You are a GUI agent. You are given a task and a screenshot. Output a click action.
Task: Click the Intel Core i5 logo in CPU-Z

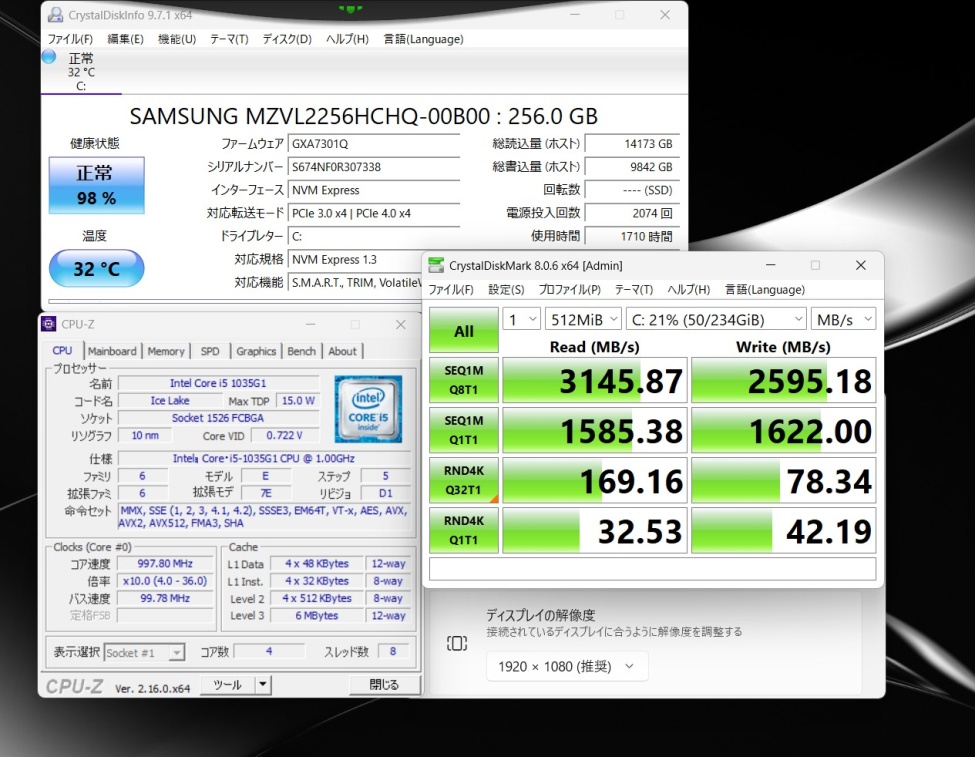tap(368, 409)
